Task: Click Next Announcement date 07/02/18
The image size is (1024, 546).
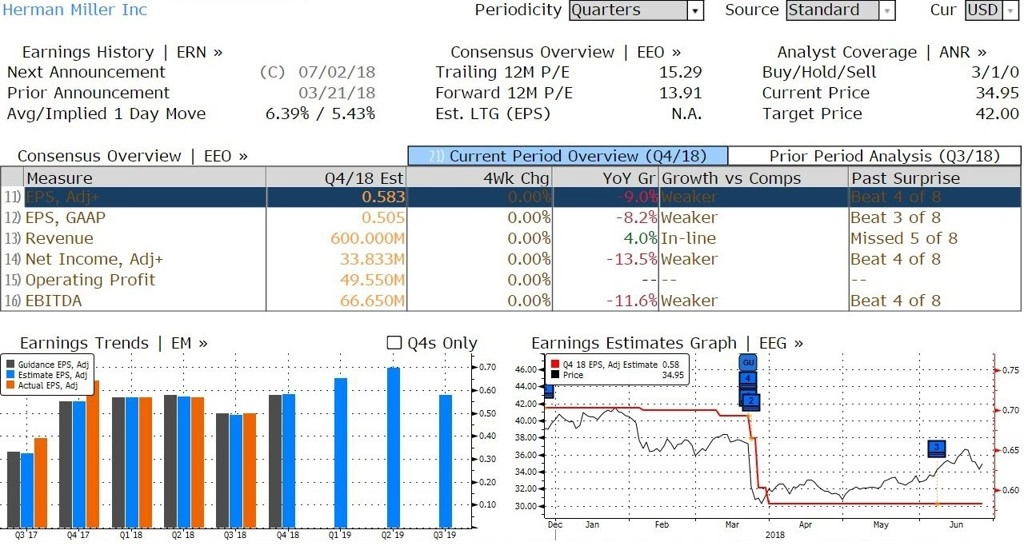Action: [337, 72]
